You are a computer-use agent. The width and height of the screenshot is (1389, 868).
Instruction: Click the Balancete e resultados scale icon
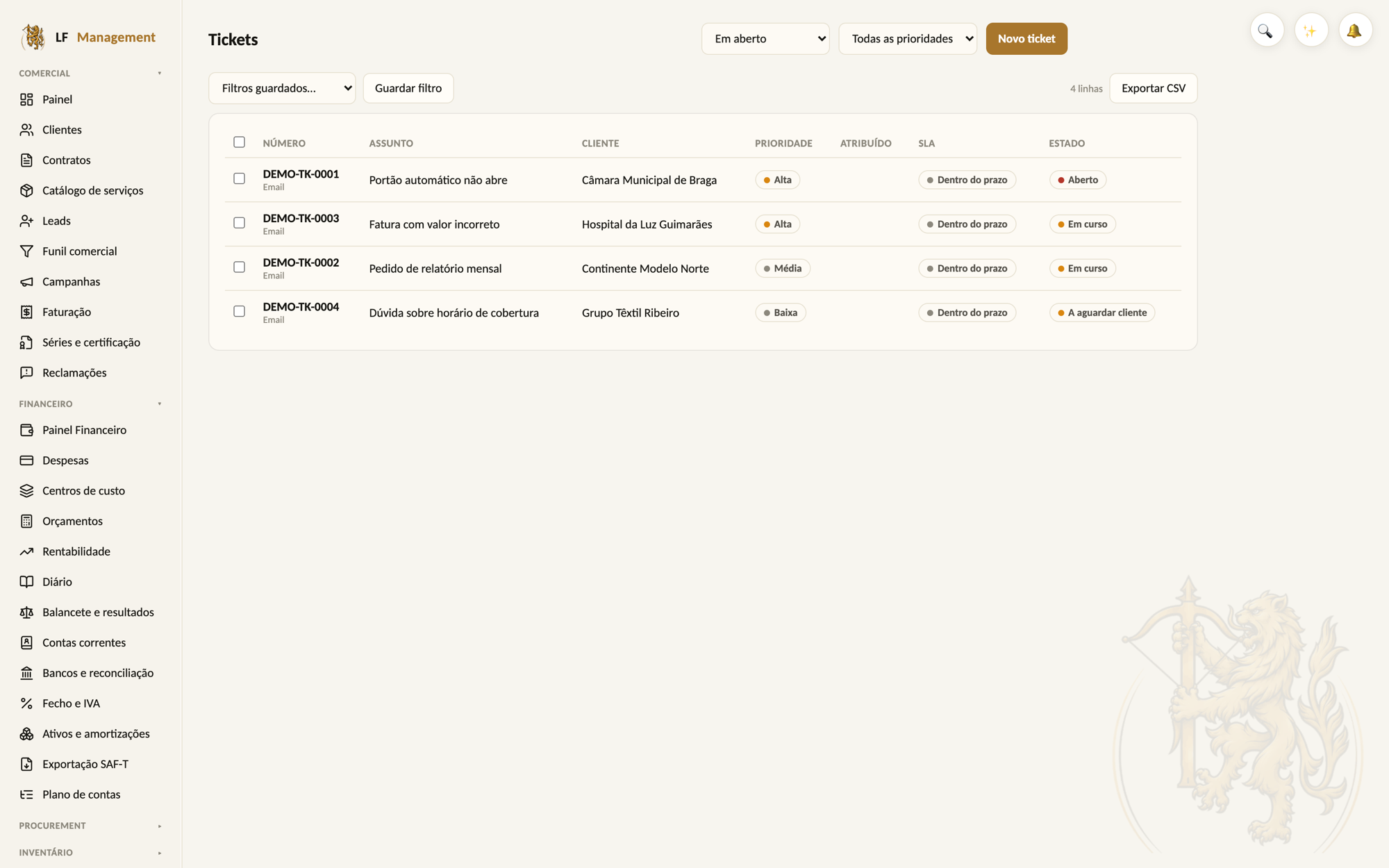click(26, 612)
